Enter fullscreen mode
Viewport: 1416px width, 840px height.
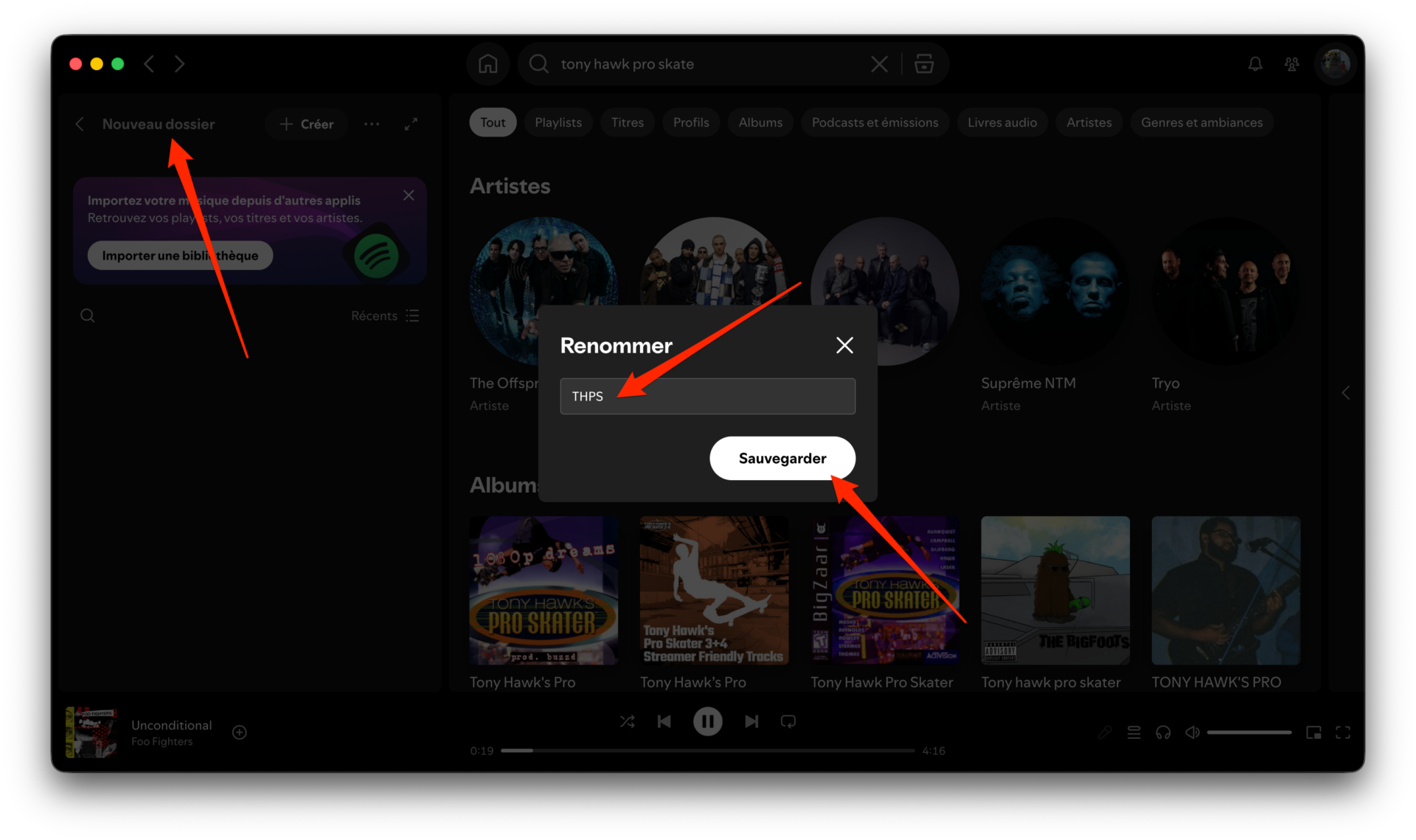[1343, 732]
